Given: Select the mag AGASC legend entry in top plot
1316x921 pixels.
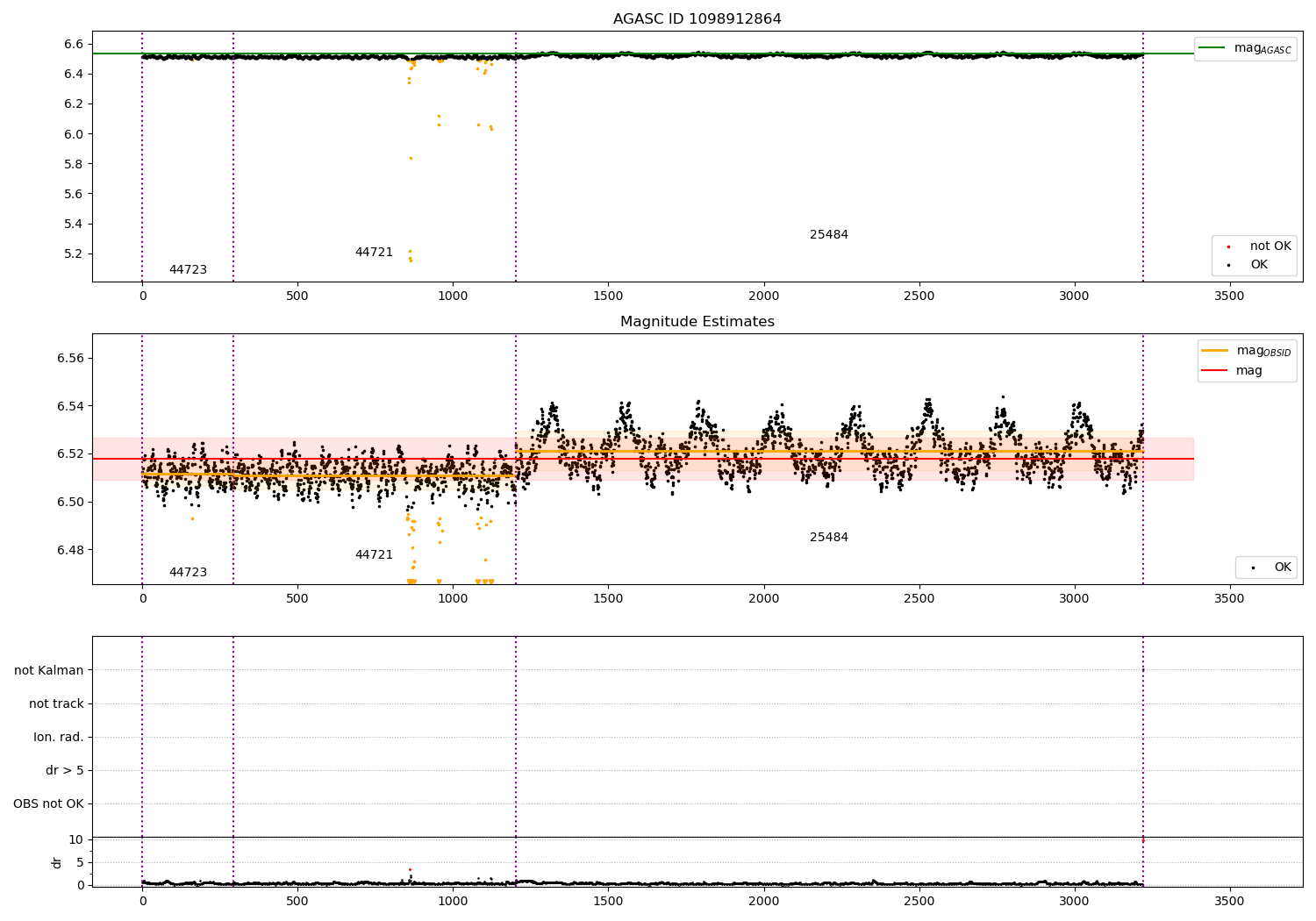Looking at the screenshot, I should tap(1245, 48).
